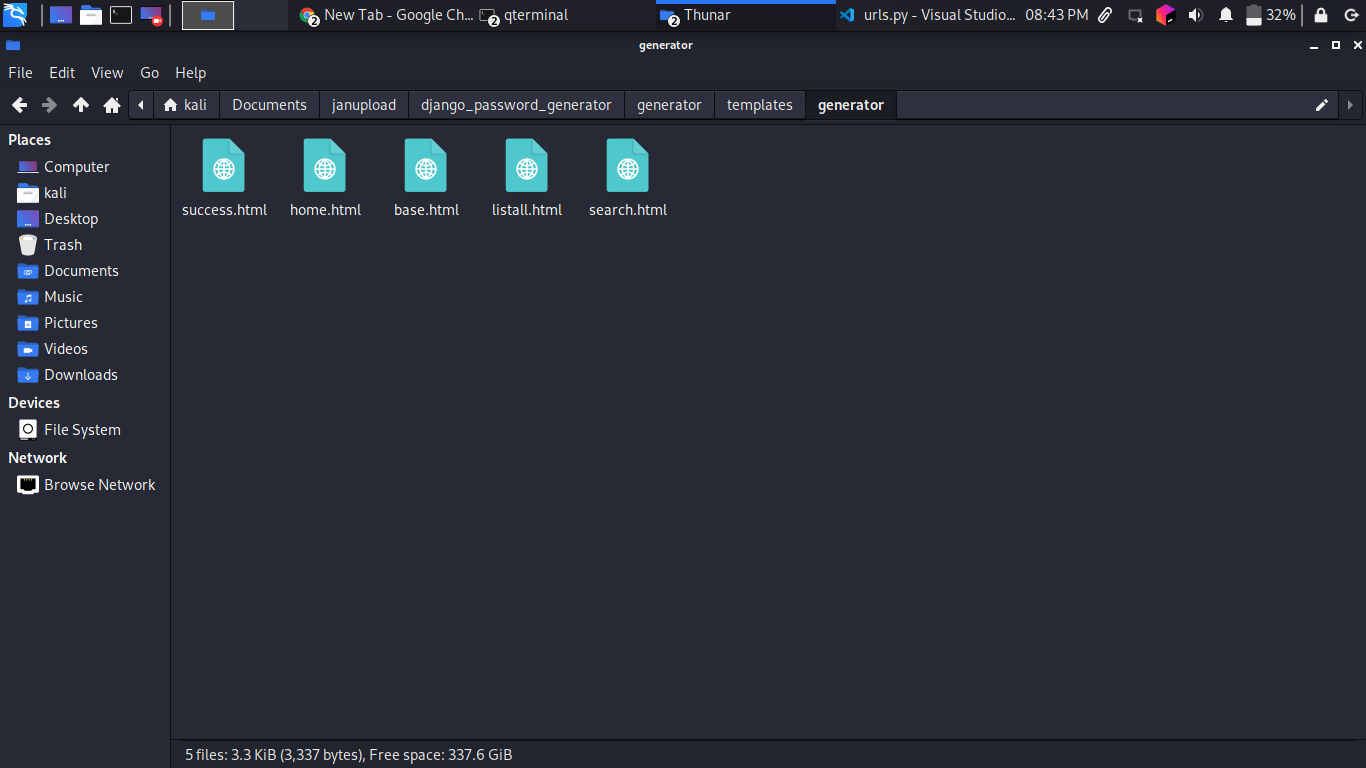Click the panel clock showing 08:43 PM

[1057, 15]
